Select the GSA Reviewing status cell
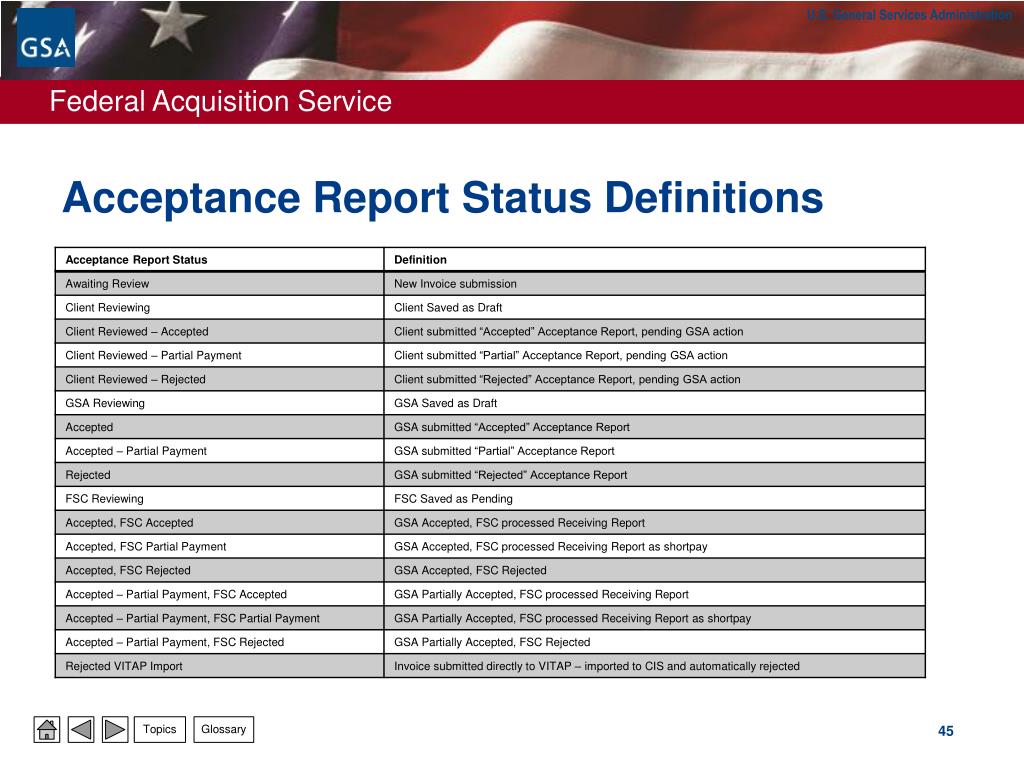This screenshot has width=1024, height=768. [219, 404]
